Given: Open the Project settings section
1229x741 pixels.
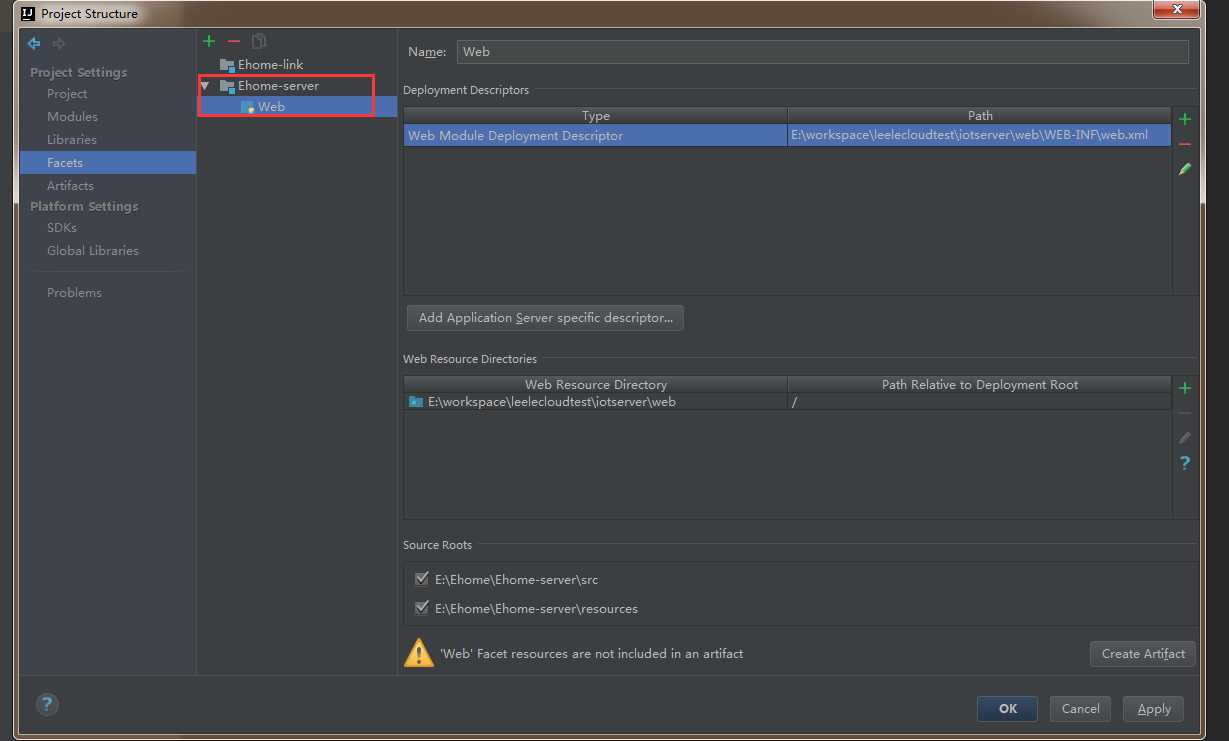Looking at the screenshot, I should click(x=67, y=94).
